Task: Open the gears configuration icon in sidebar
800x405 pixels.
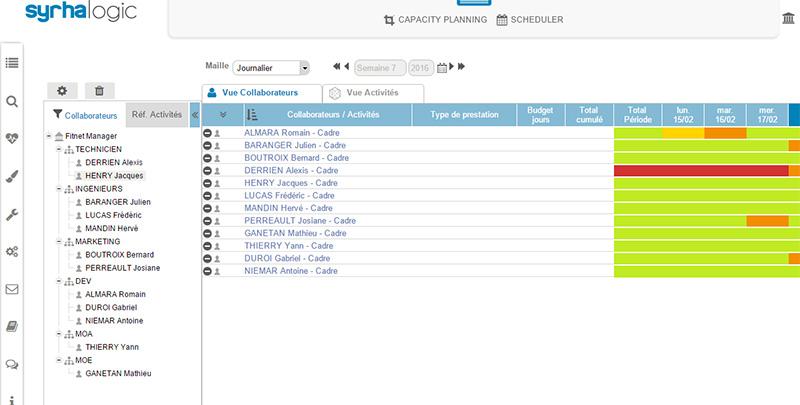Action: tap(12, 251)
